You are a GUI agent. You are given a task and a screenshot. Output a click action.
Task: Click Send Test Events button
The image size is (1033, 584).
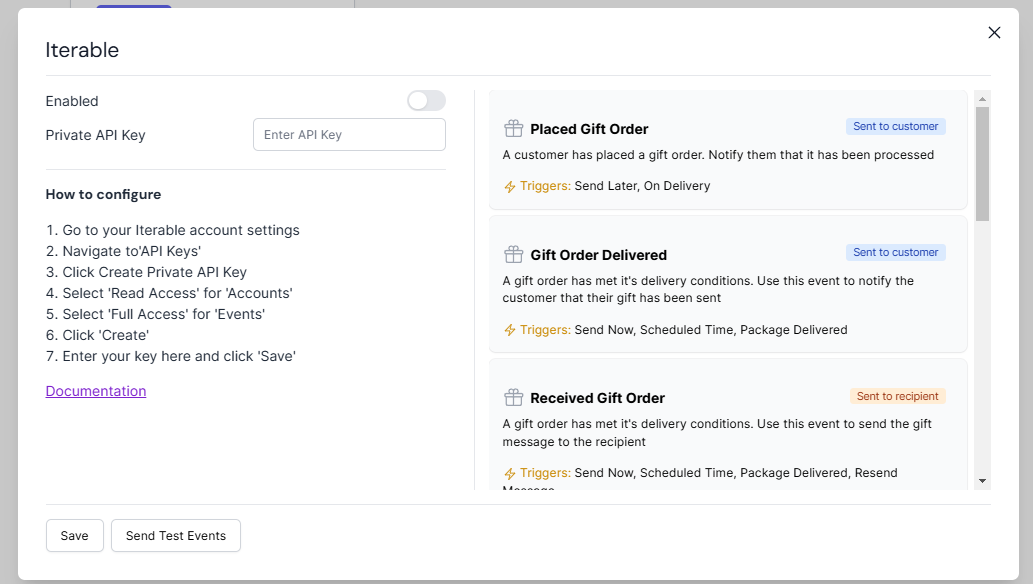[176, 535]
